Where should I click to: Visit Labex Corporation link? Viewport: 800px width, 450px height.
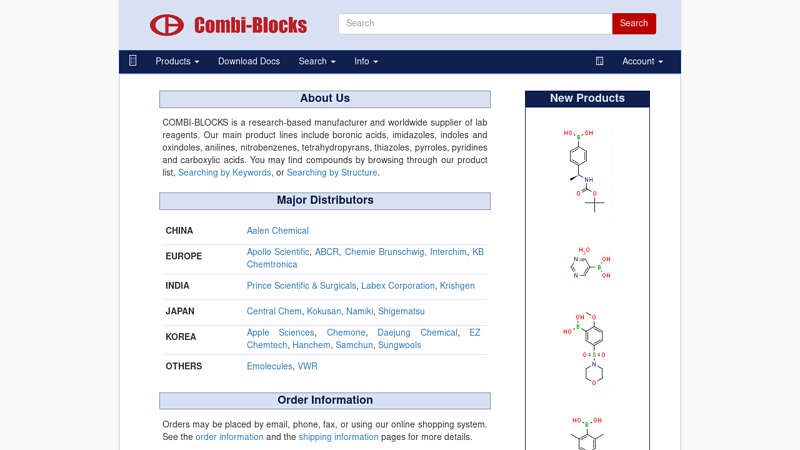398,286
